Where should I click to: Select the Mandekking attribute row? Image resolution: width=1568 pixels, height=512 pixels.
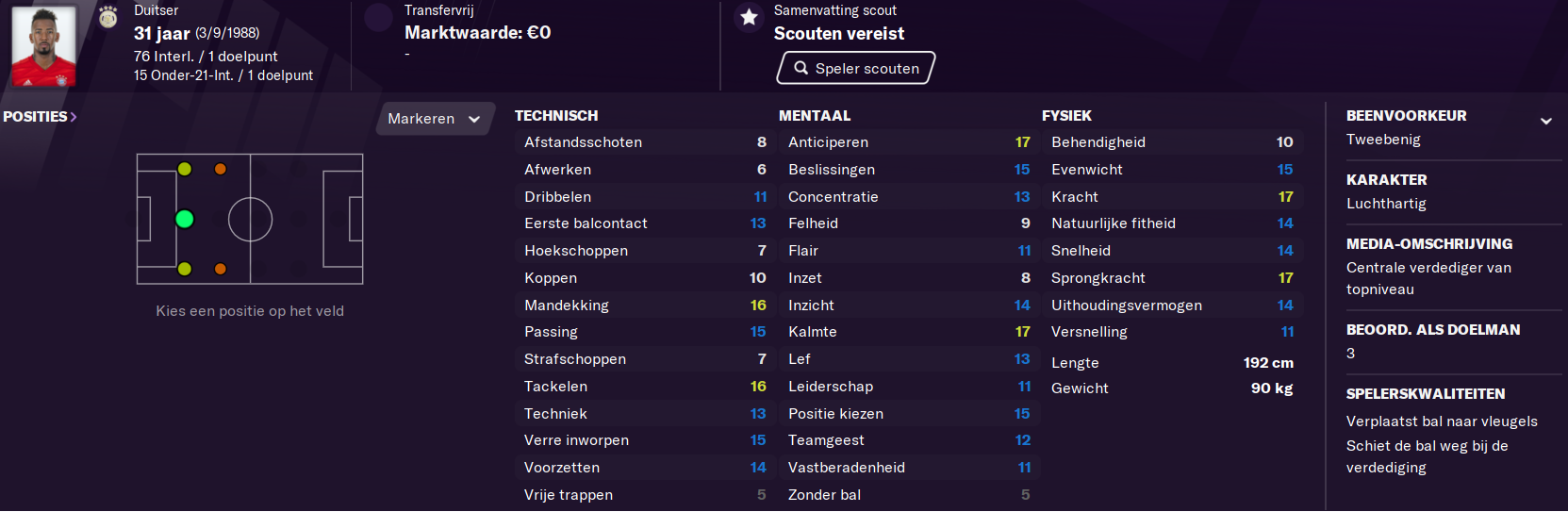645,306
